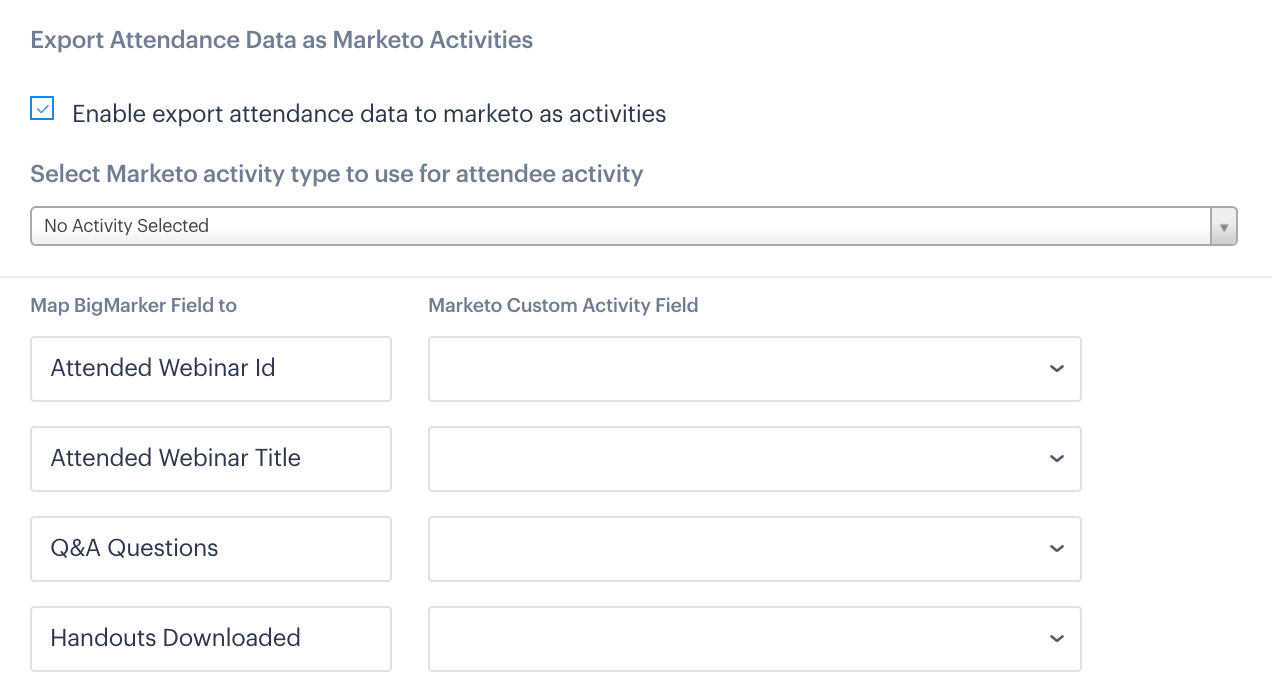
Task: Select the Q&A Questions field
Action: click(x=211, y=549)
